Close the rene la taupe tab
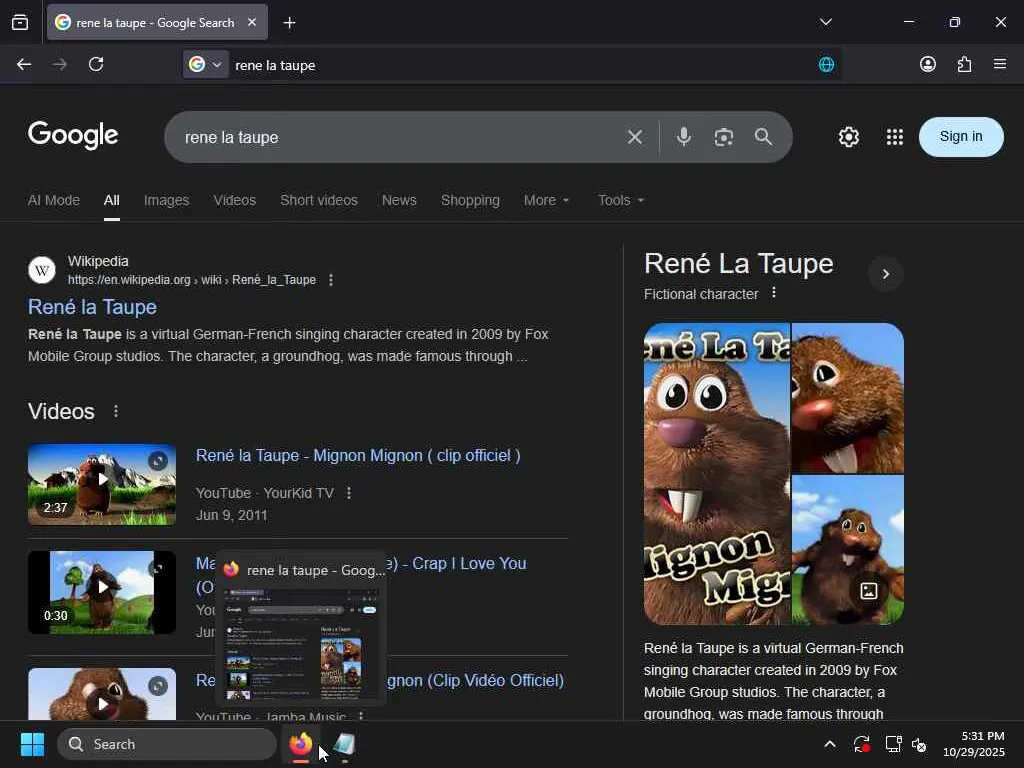Image resolution: width=1024 pixels, height=768 pixels. pos(251,22)
